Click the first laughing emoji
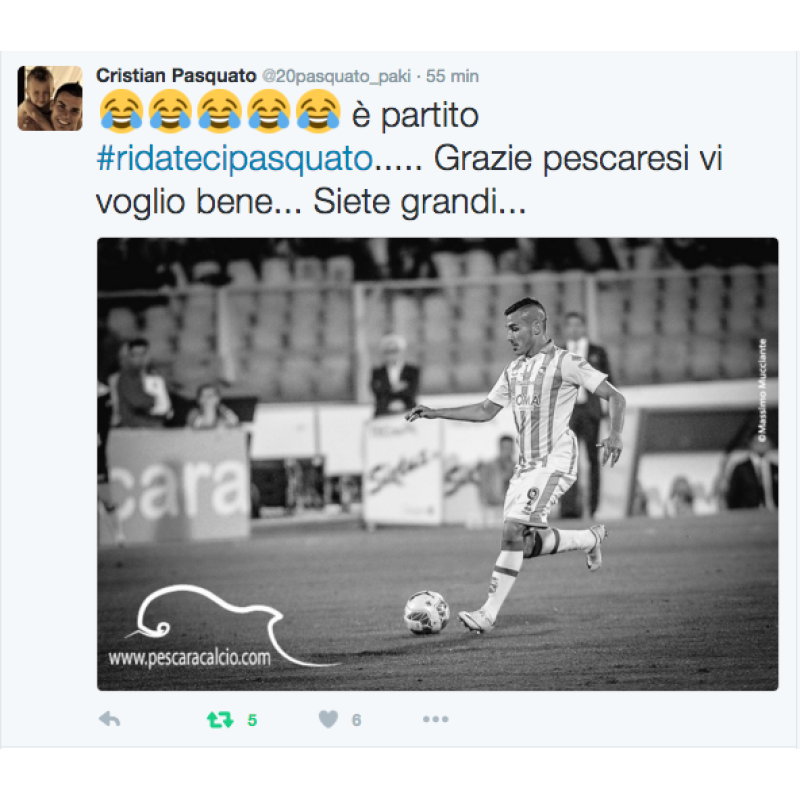 pos(121,111)
